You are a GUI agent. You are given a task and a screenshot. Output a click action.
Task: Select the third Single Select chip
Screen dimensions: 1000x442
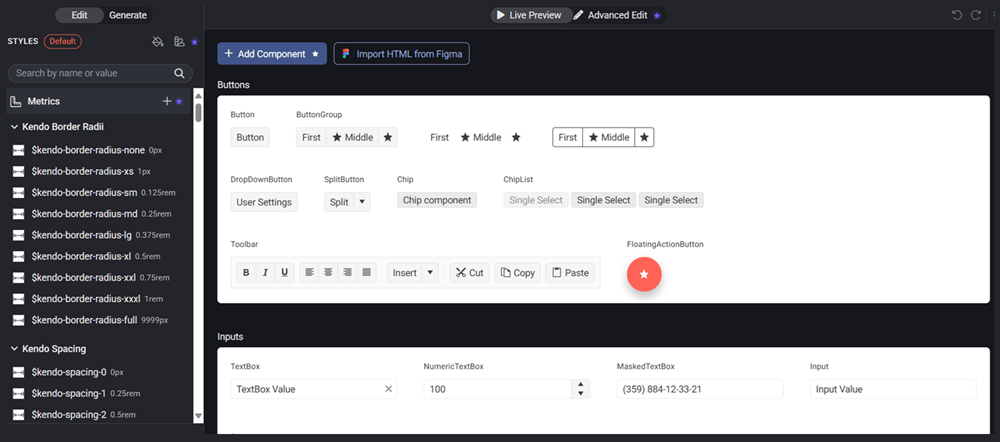tap(671, 200)
